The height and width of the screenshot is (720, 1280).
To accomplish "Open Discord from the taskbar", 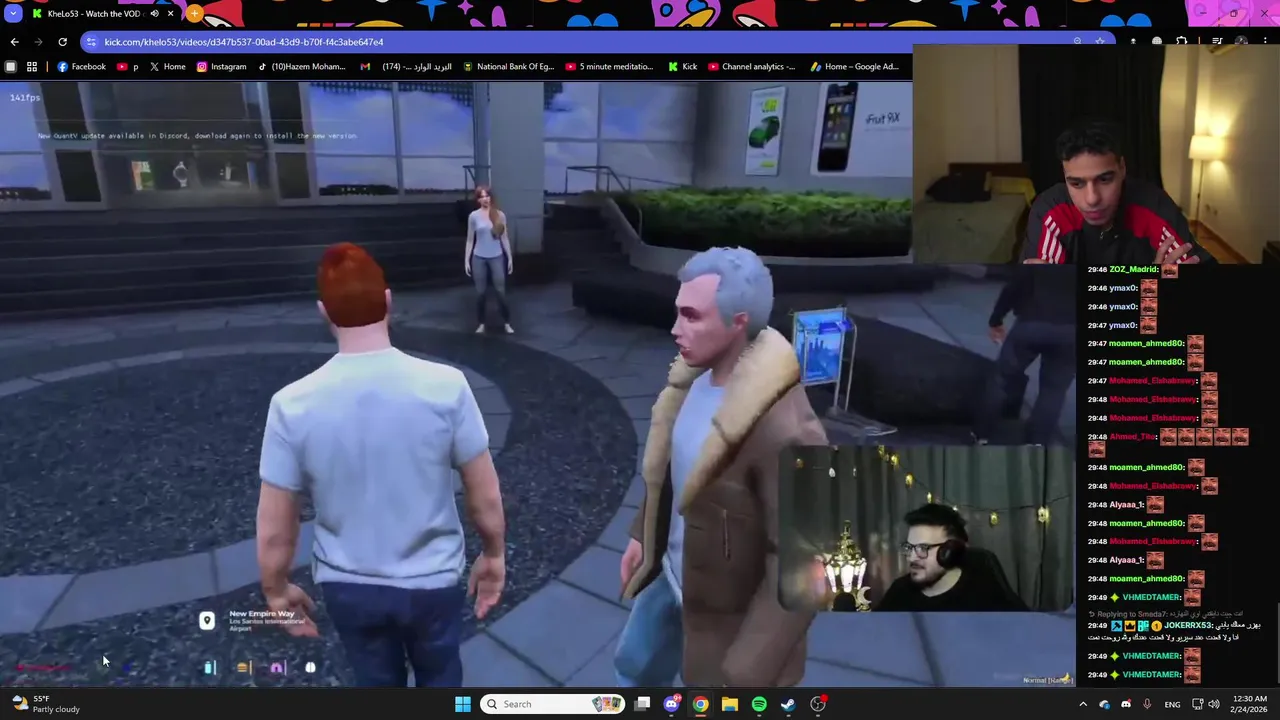I will tap(671, 704).
